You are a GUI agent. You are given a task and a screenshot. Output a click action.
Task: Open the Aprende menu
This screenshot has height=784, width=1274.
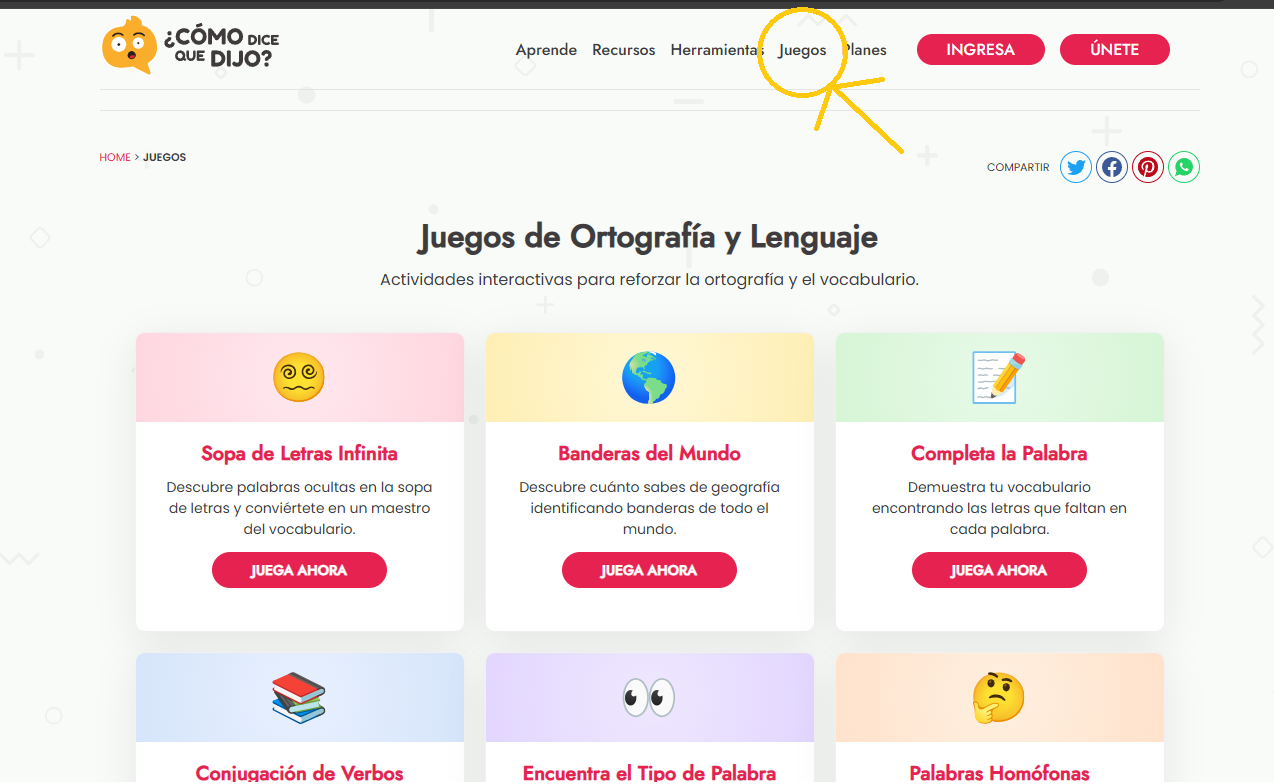pos(546,50)
